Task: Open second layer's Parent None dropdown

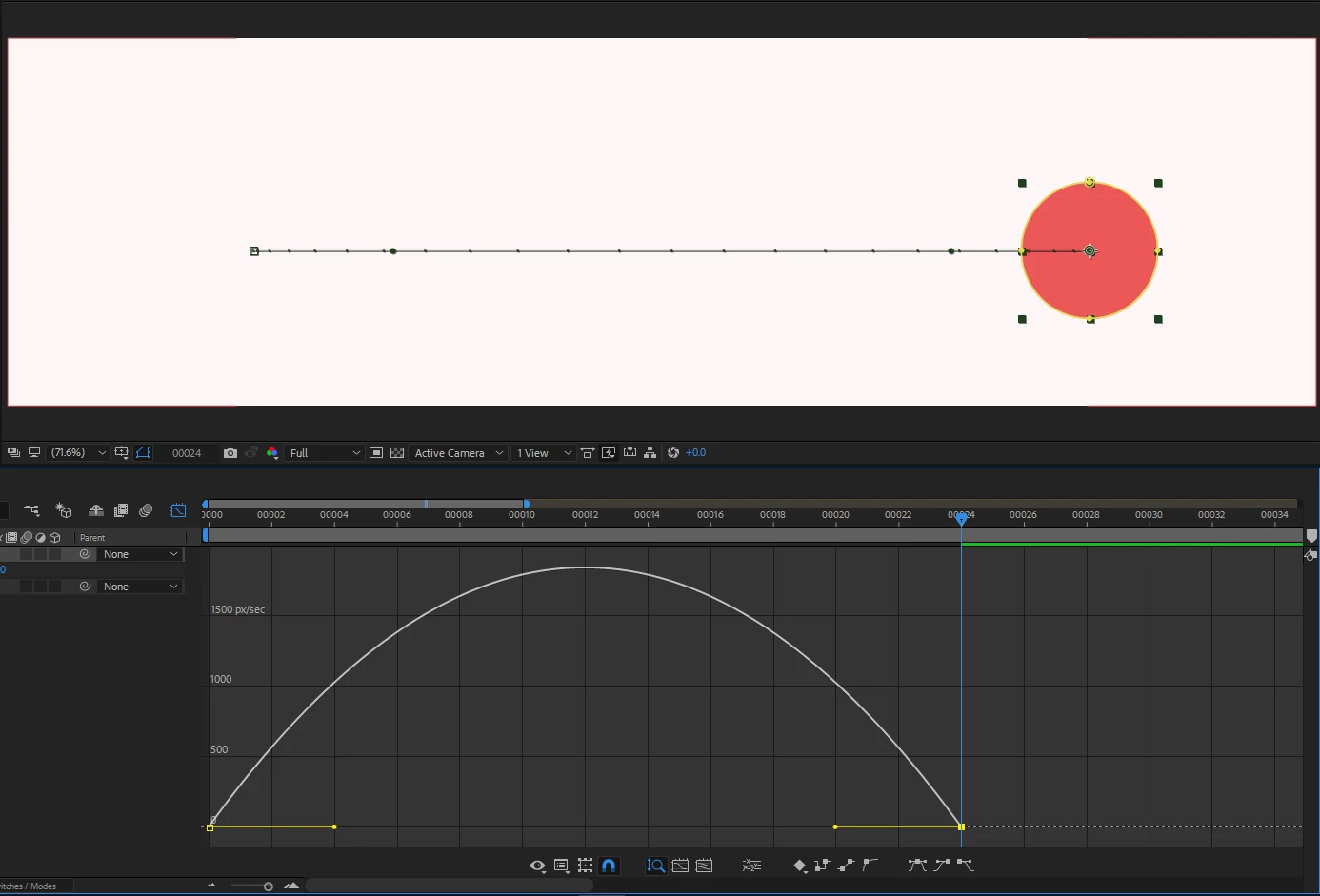Action: pos(140,587)
